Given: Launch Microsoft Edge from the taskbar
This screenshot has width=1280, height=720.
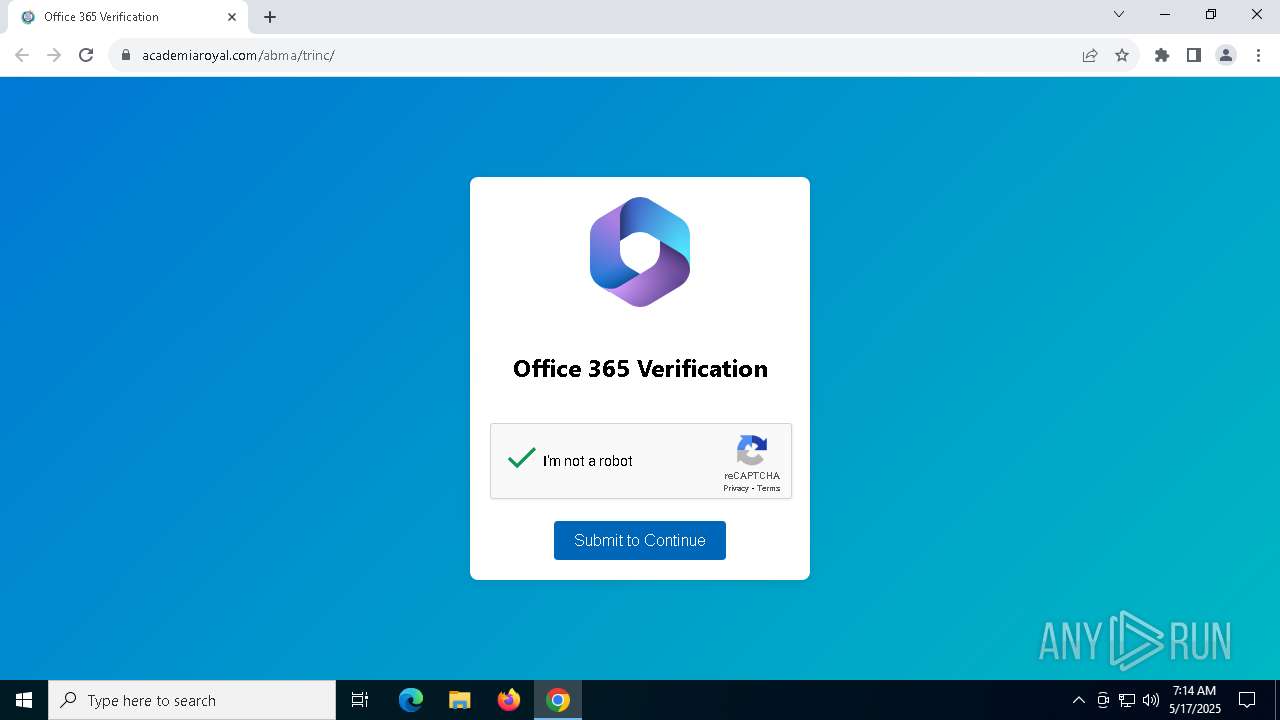Looking at the screenshot, I should click(411, 700).
